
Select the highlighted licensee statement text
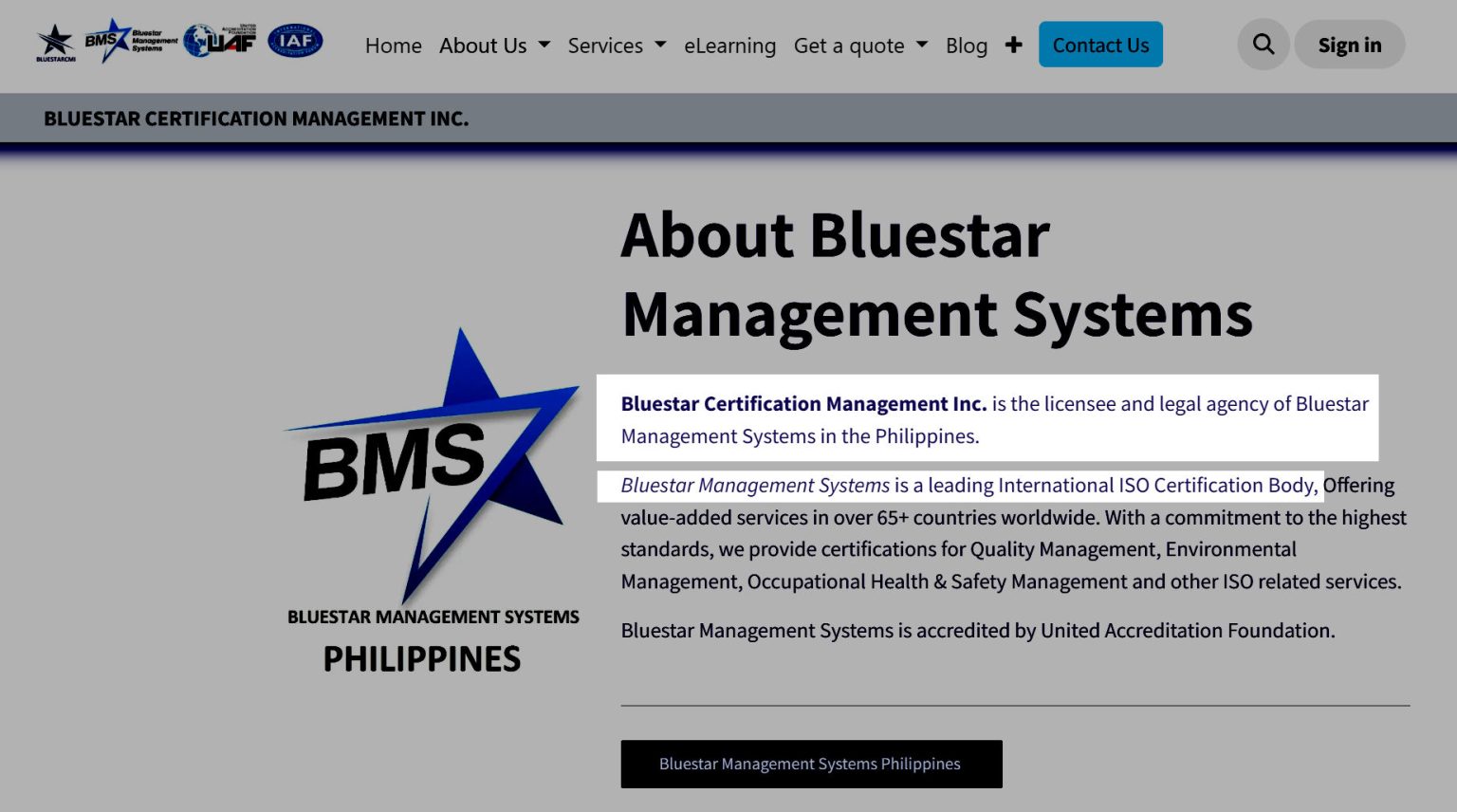pos(987,419)
